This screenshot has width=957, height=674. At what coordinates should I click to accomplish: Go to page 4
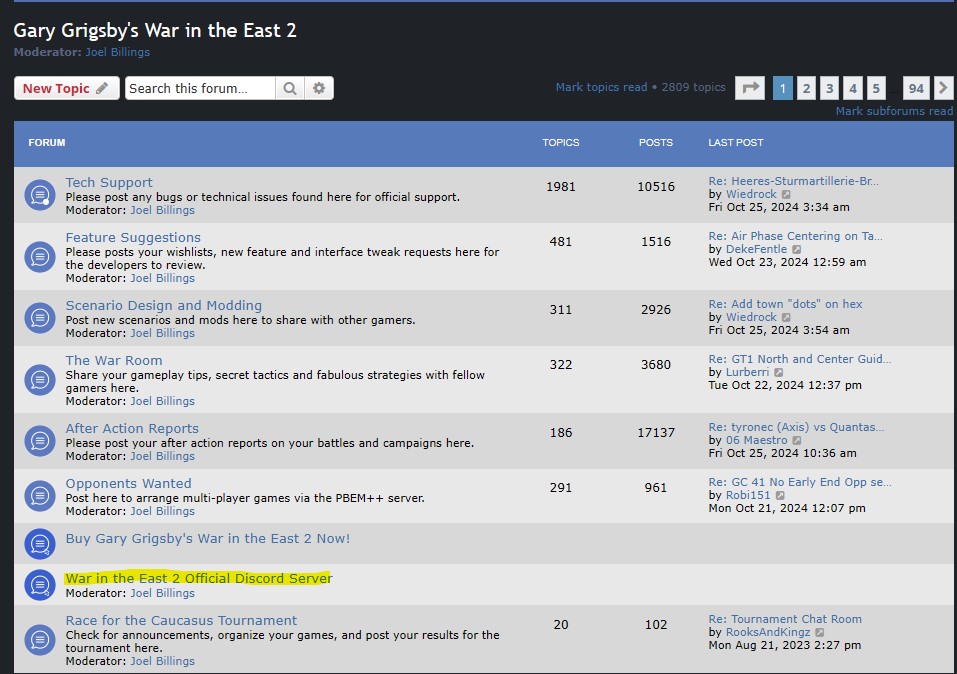(853, 89)
